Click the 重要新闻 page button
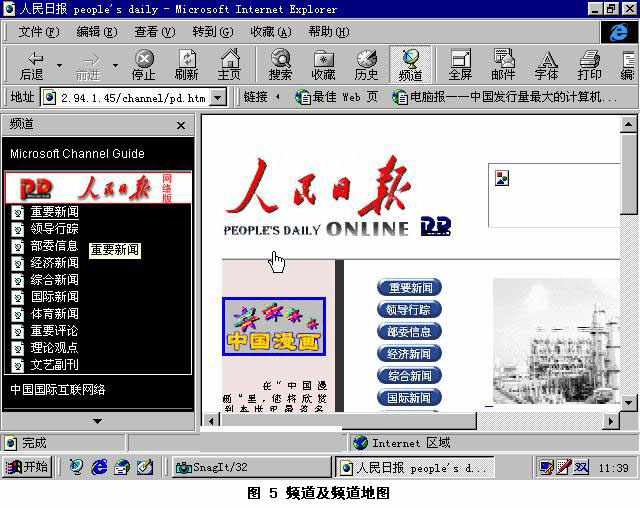 click(x=409, y=288)
